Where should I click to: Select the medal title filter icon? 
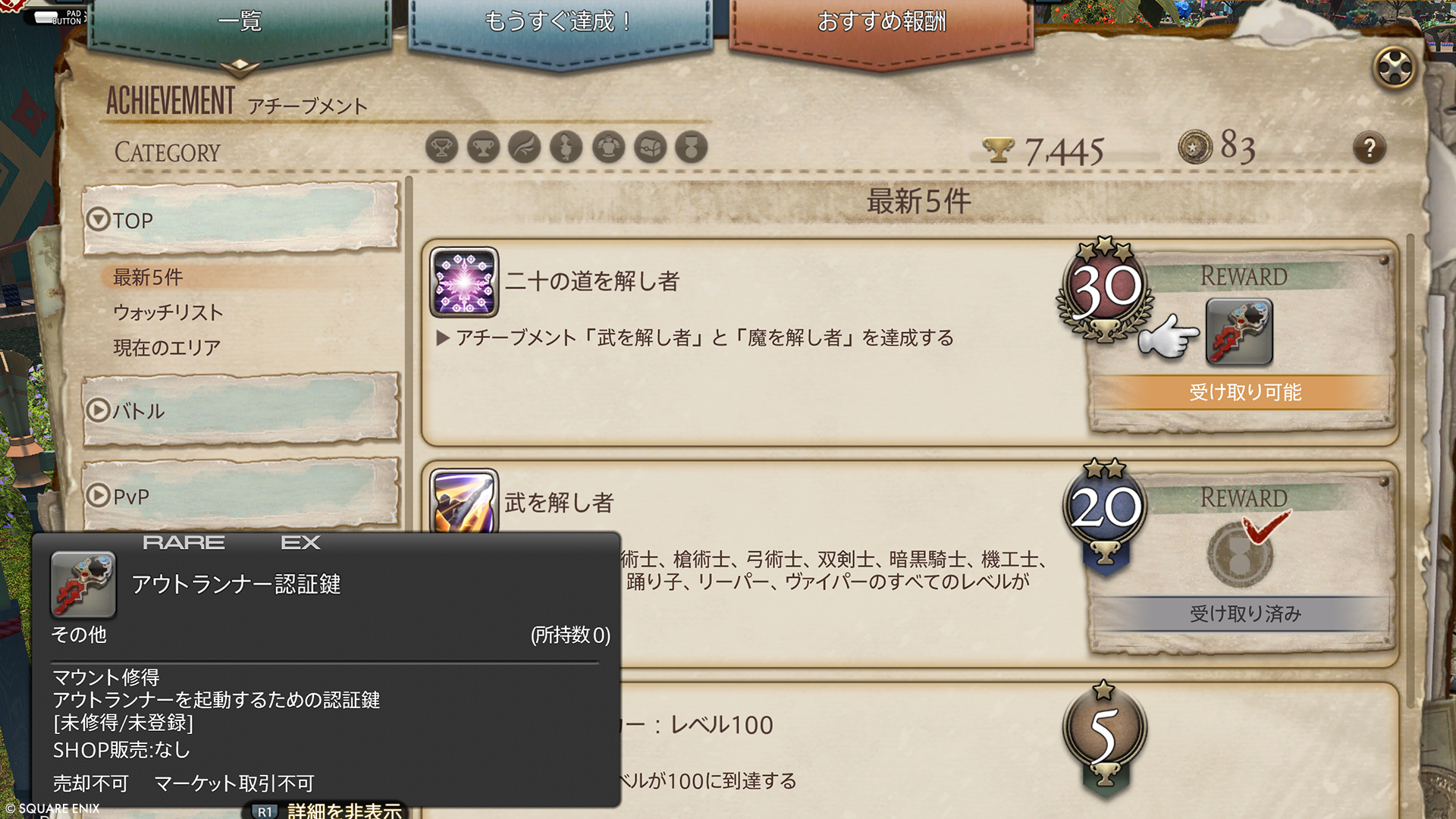(x=691, y=147)
